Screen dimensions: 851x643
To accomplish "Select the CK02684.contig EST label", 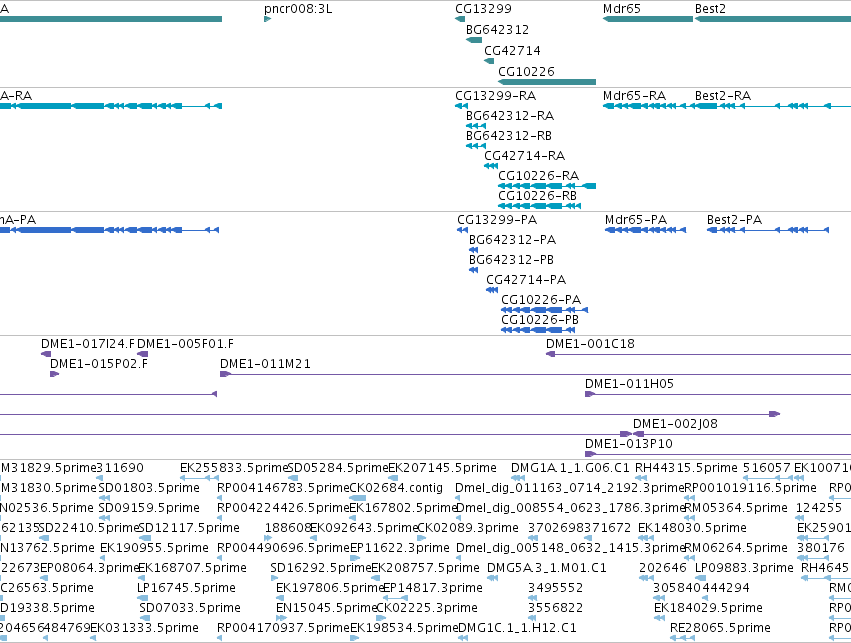I will (396, 489).
